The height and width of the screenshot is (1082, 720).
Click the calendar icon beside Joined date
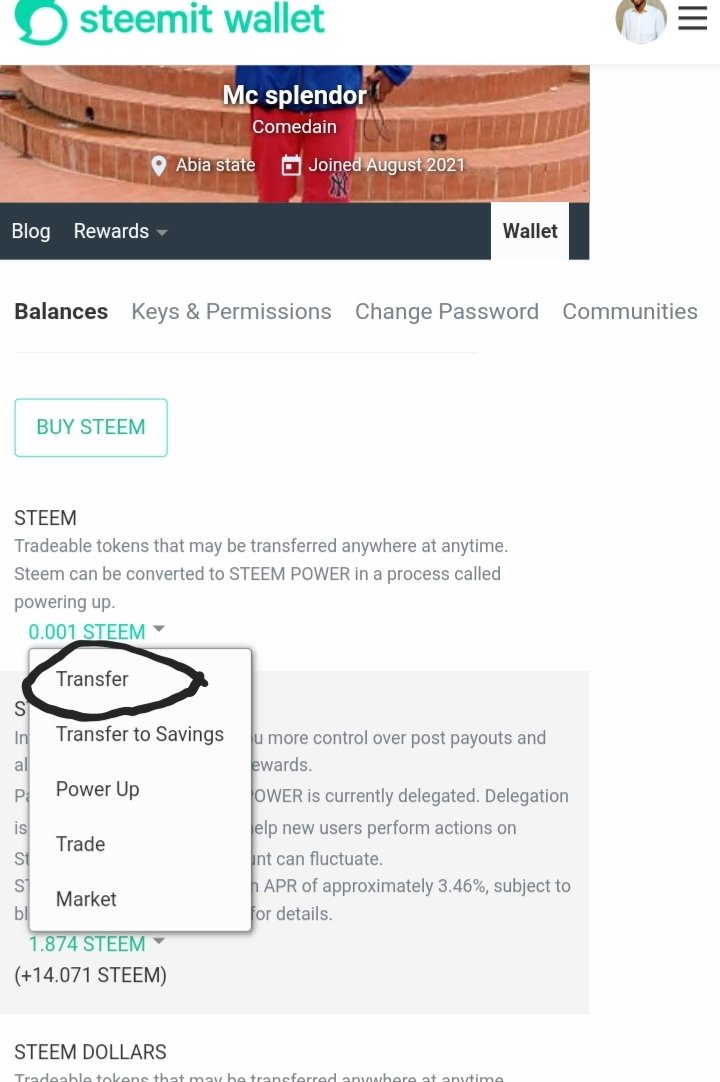(291, 166)
